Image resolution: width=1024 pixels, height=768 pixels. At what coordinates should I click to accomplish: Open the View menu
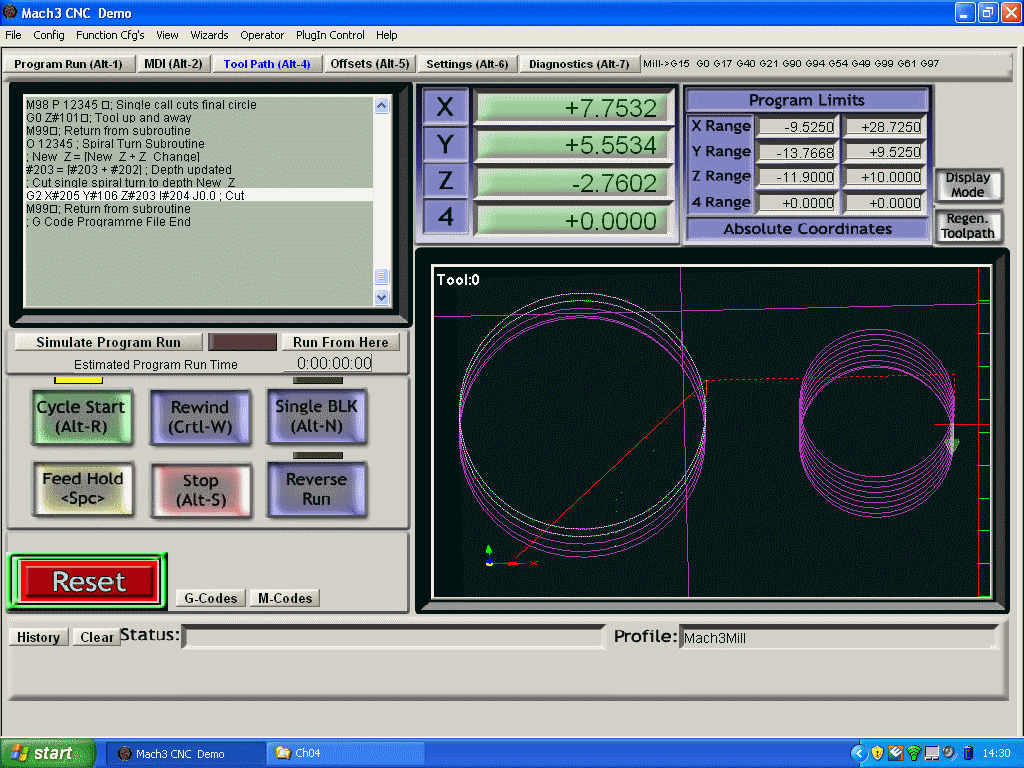pos(167,35)
